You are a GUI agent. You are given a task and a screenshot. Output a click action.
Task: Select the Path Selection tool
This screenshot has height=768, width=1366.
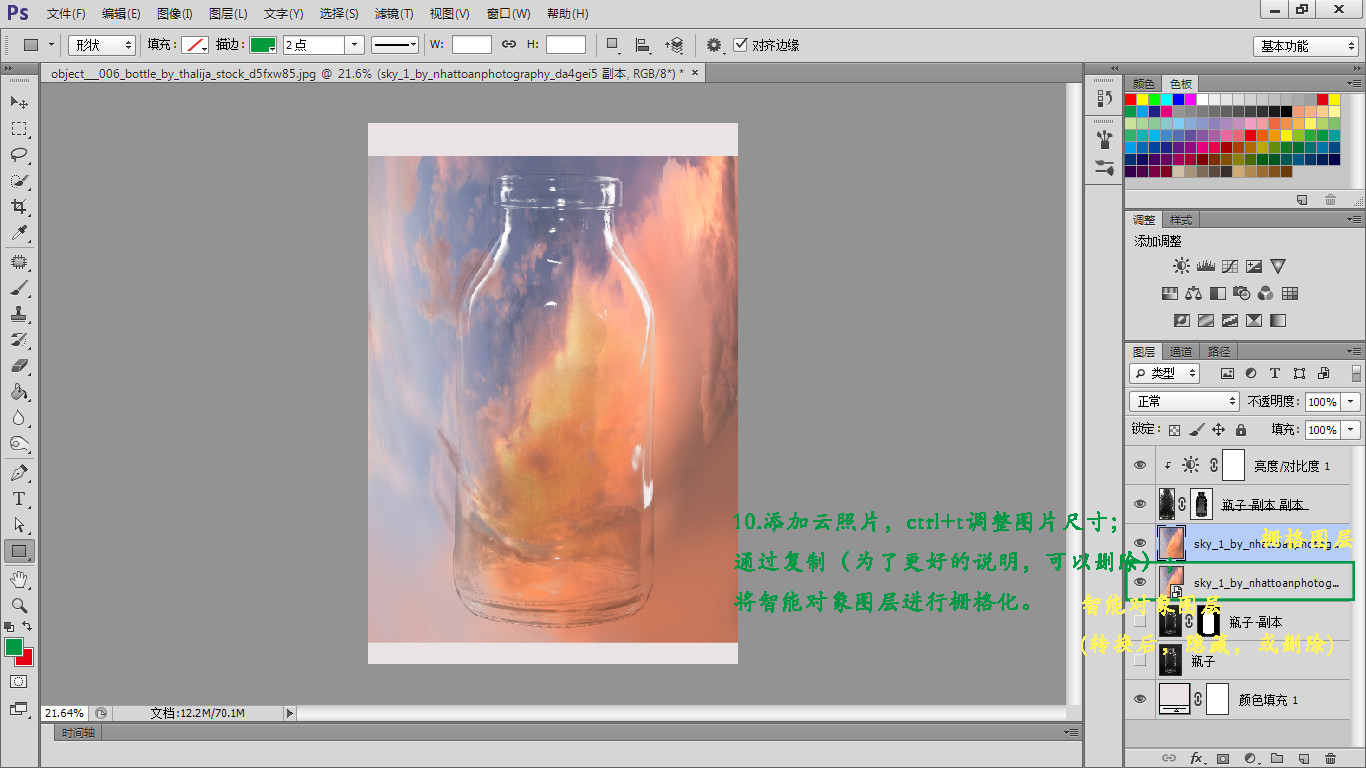(x=19, y=525)
